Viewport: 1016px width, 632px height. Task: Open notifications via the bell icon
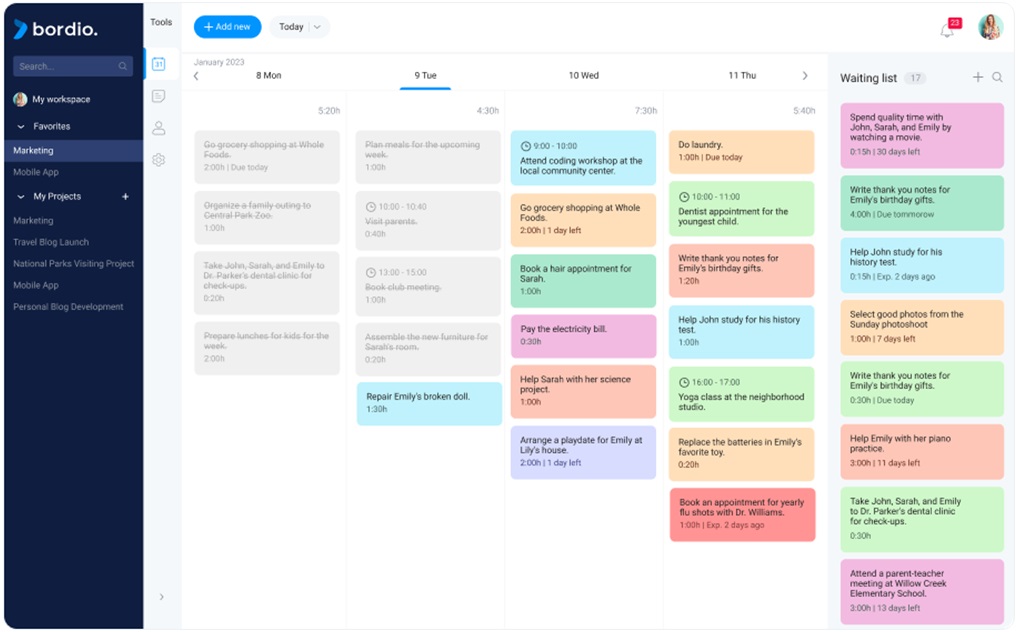click(x=946, y=31)
